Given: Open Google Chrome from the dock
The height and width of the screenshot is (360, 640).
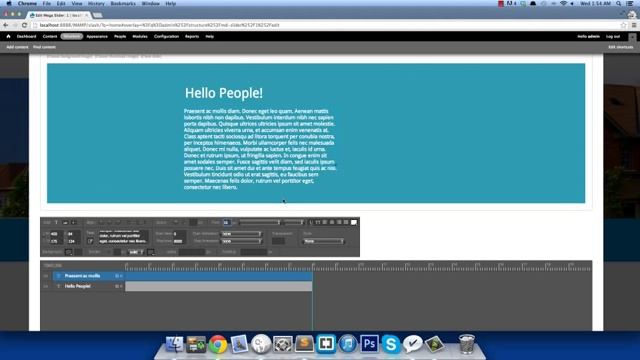Looking at the screenshot, I should click(218, 344).
